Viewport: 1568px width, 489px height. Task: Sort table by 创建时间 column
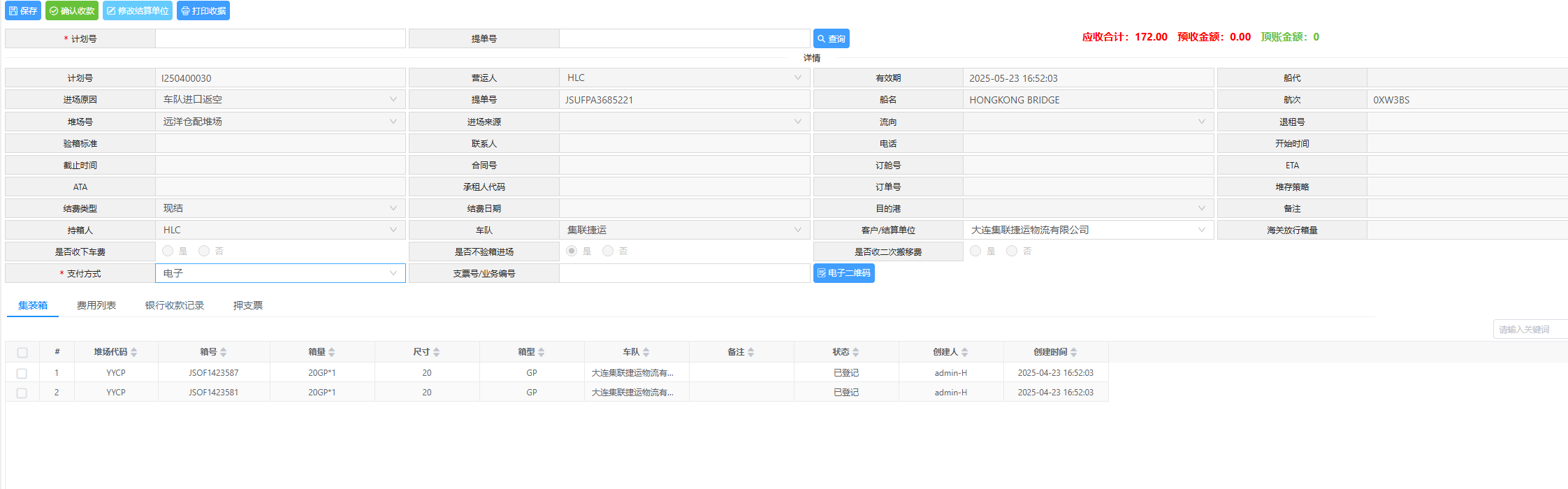tap(1055, 352)
